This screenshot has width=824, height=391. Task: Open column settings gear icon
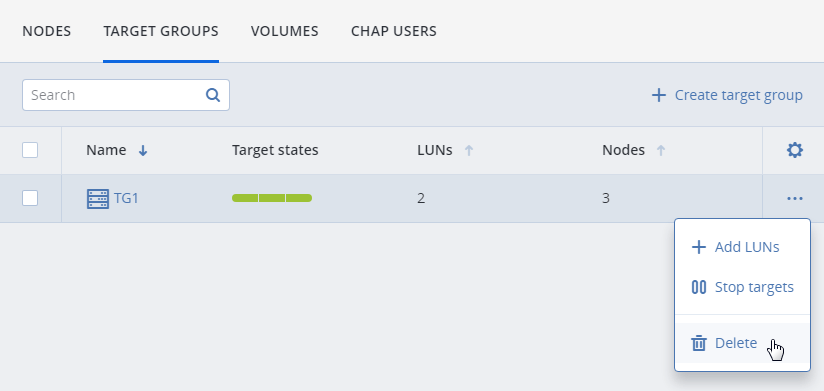click(795, 150)
